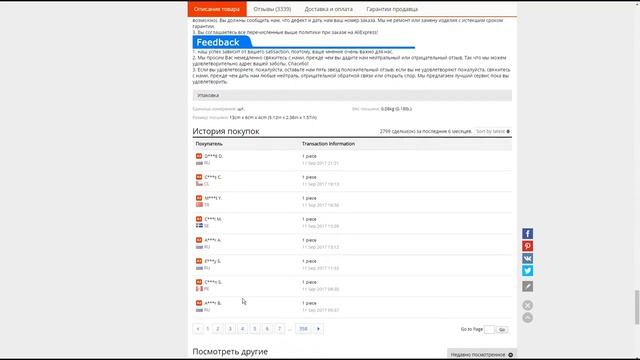640x360 pixels.
Task: Click the Посмотреть другие heading
Action: pos(230,351)
